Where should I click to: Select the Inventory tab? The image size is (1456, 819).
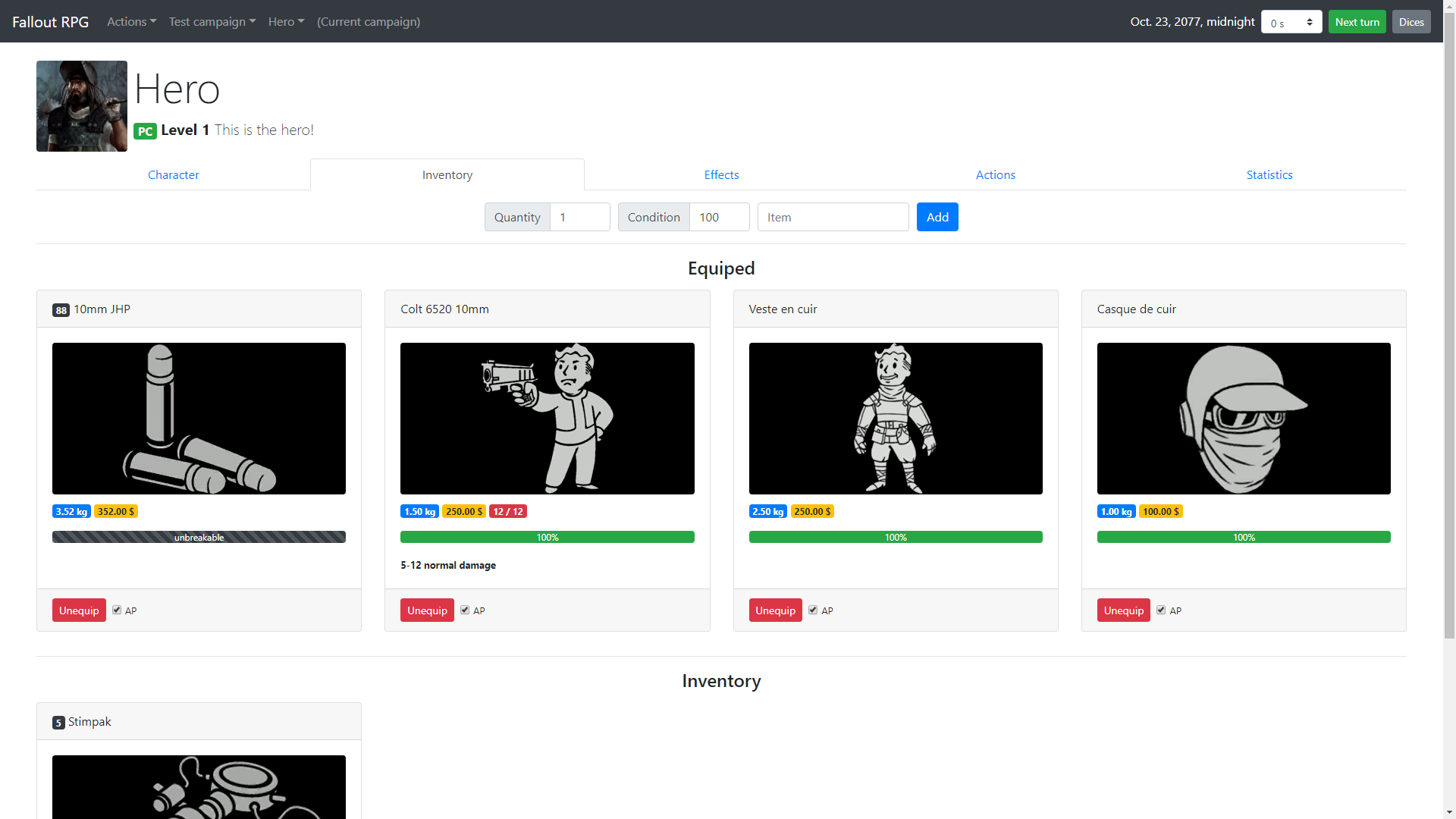[447, 174]
